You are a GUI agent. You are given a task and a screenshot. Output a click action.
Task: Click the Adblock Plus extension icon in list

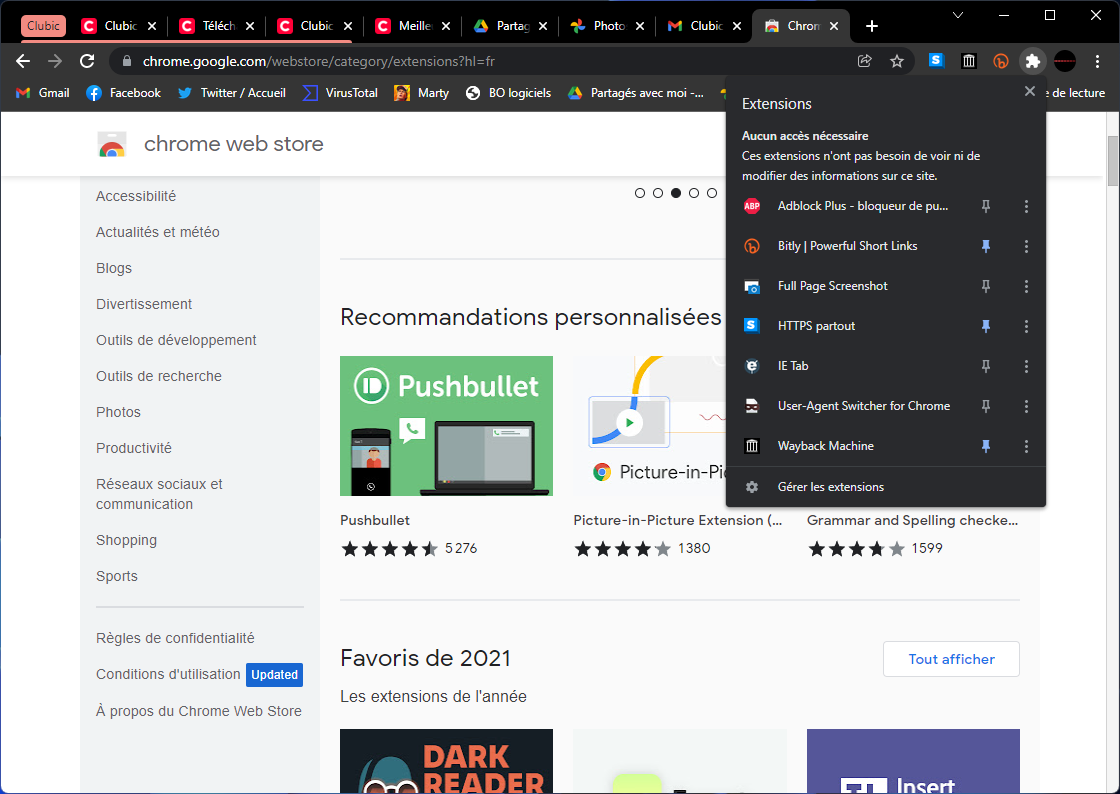tap(751, 206)
